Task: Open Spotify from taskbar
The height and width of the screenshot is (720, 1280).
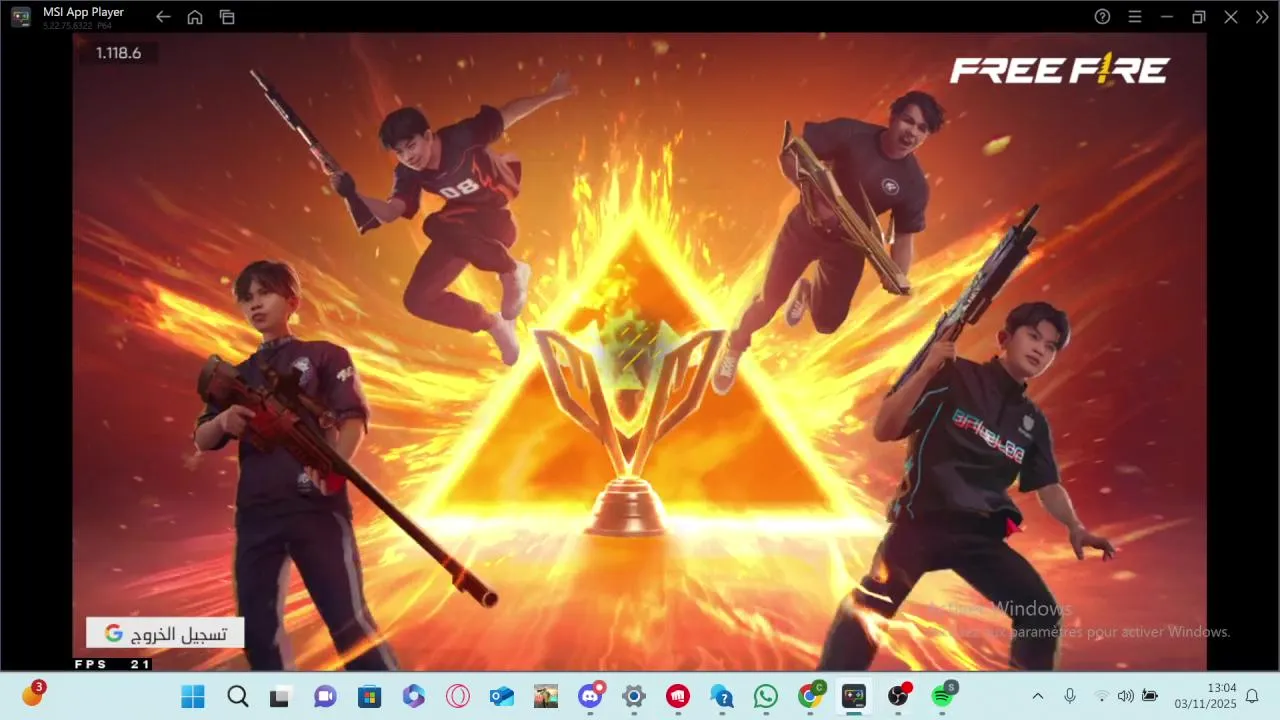Action: [942, 696]
